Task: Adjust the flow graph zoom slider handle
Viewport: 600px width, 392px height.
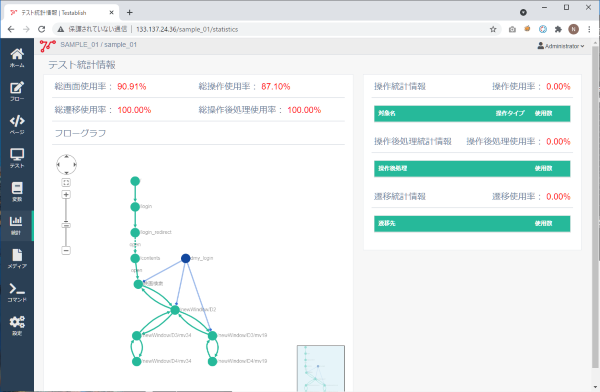Action: pyautogui.click(x=66, y=225)
